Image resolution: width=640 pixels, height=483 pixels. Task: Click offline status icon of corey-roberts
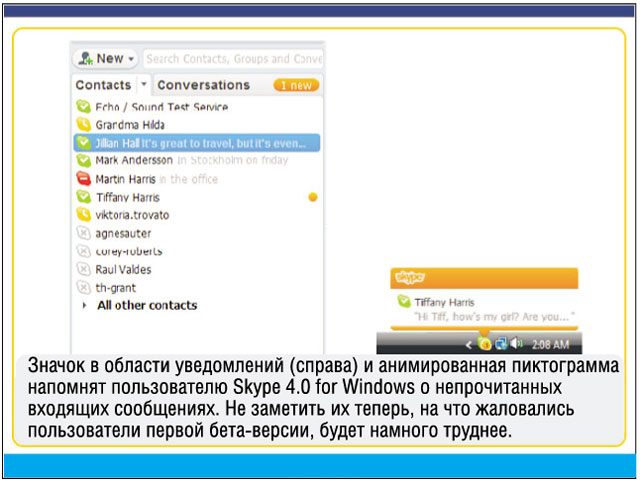point(83,251)
